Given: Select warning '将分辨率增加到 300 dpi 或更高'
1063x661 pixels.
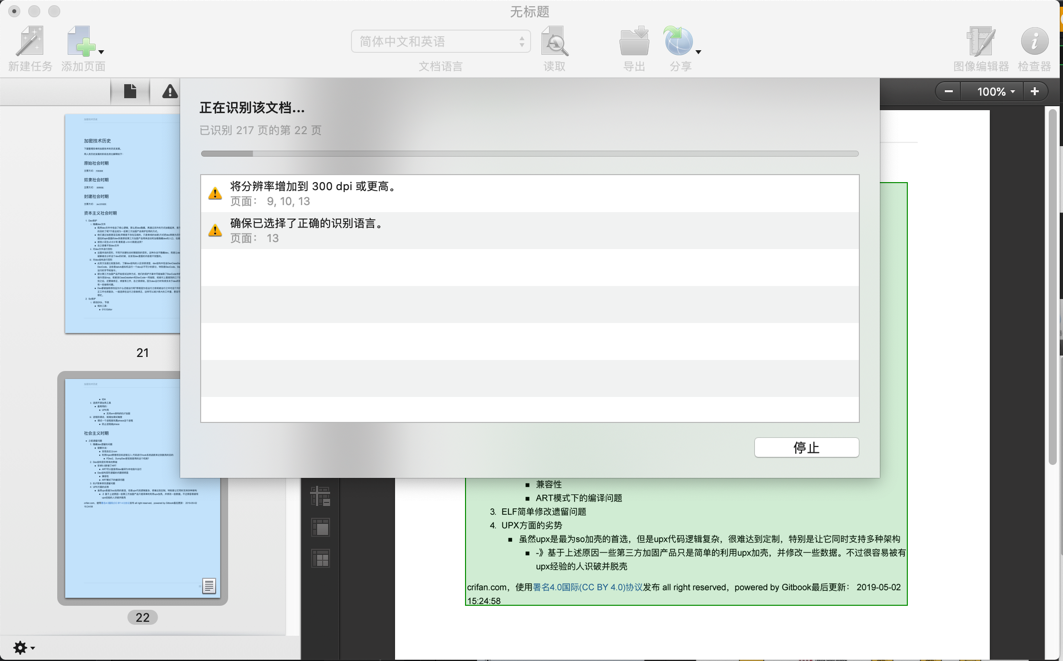Looking at the screenshot, I should coord(529,193).
